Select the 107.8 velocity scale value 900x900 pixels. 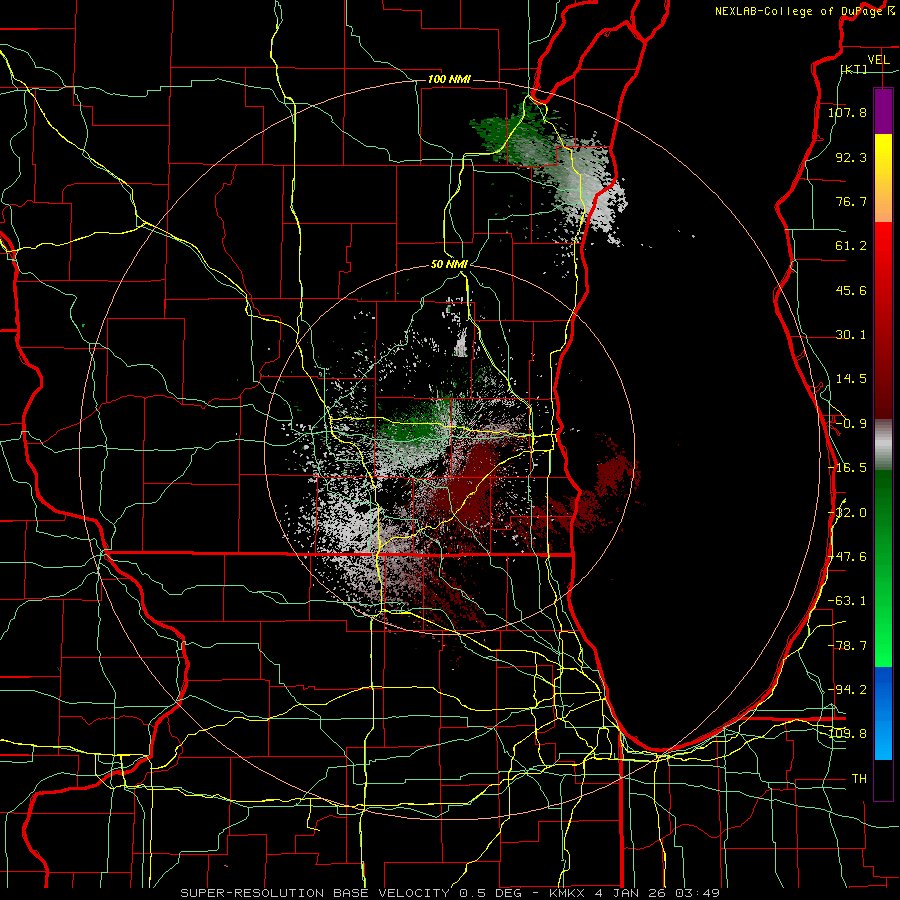coord(847,112)
